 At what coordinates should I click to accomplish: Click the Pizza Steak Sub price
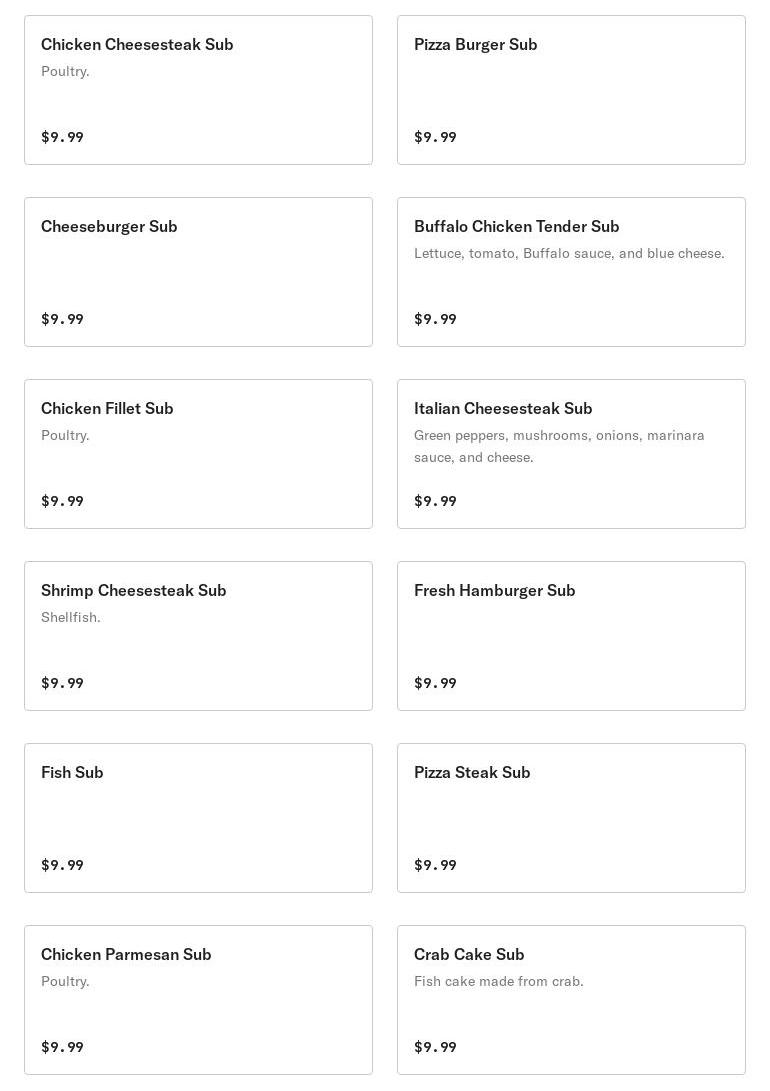coord(435,865)
